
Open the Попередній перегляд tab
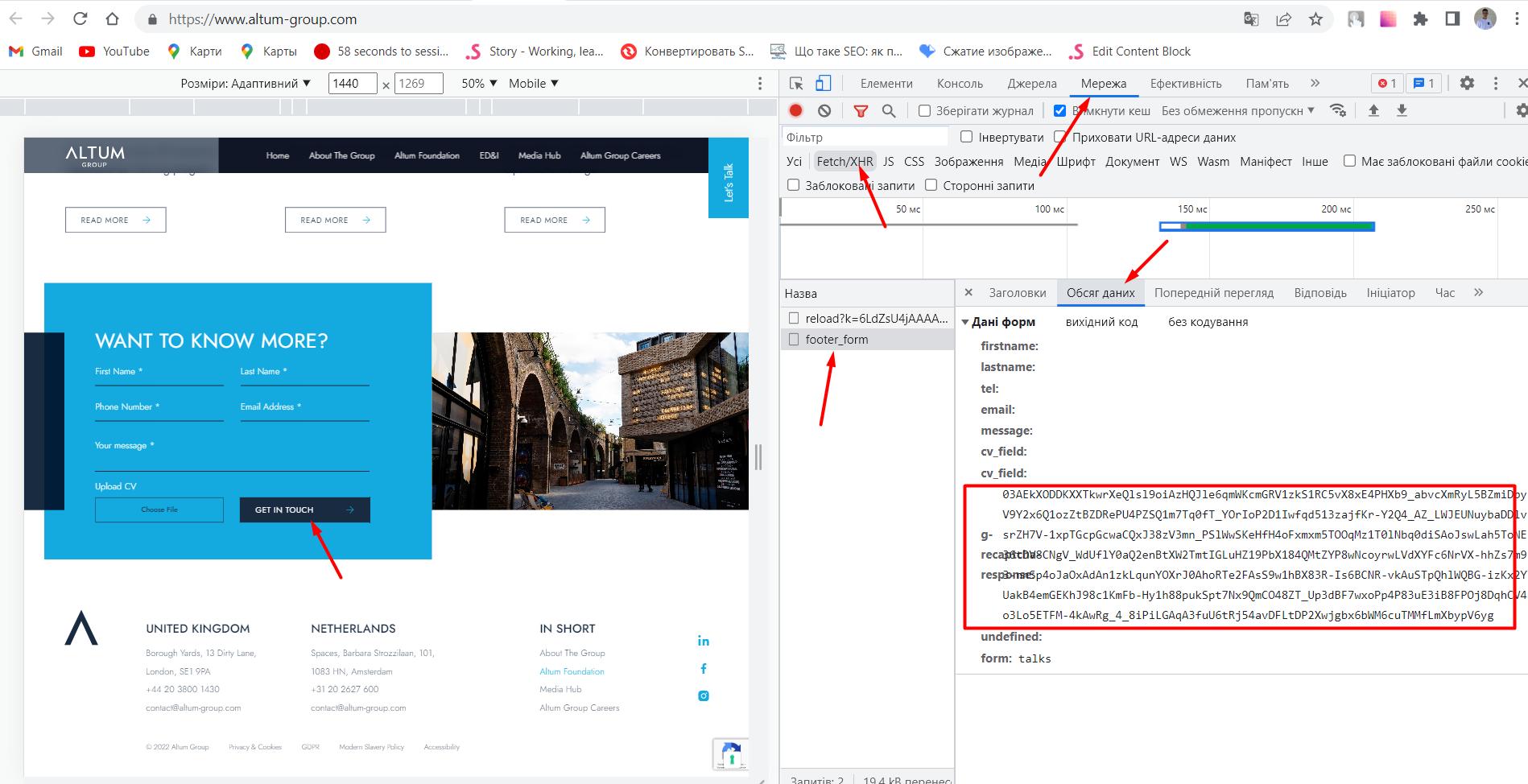point(1214,292)
